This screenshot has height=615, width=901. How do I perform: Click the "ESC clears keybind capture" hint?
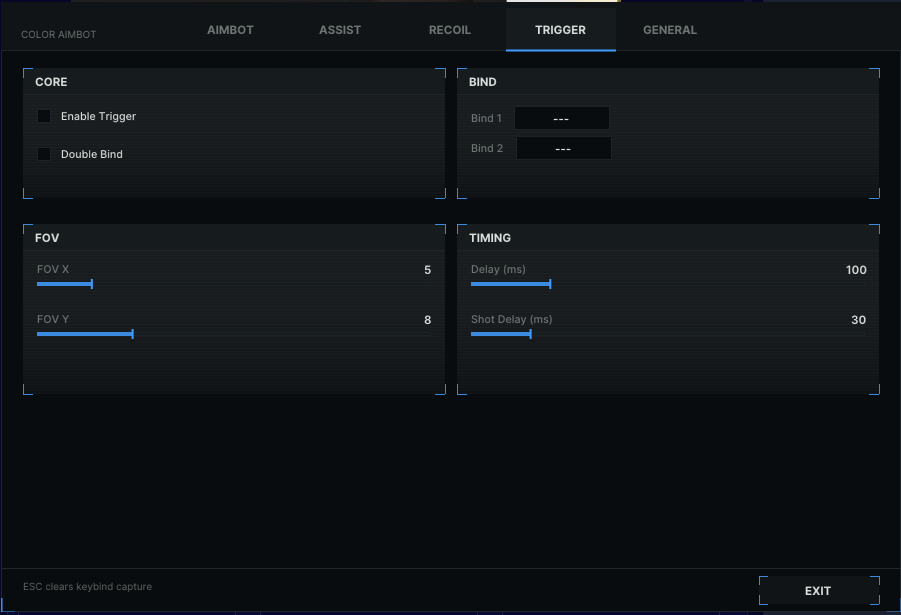click(87, 587)
